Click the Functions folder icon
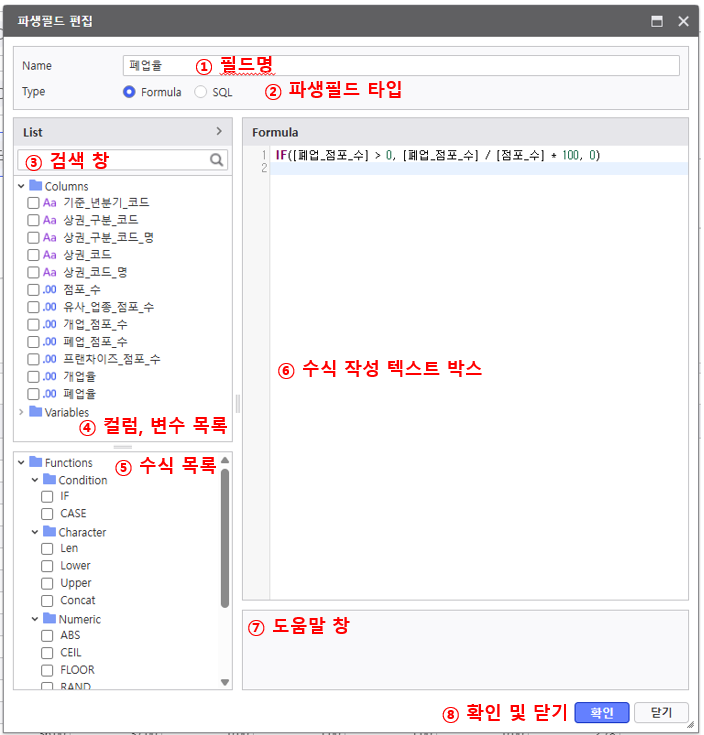 pyautogui.click(x=36, y=462)
